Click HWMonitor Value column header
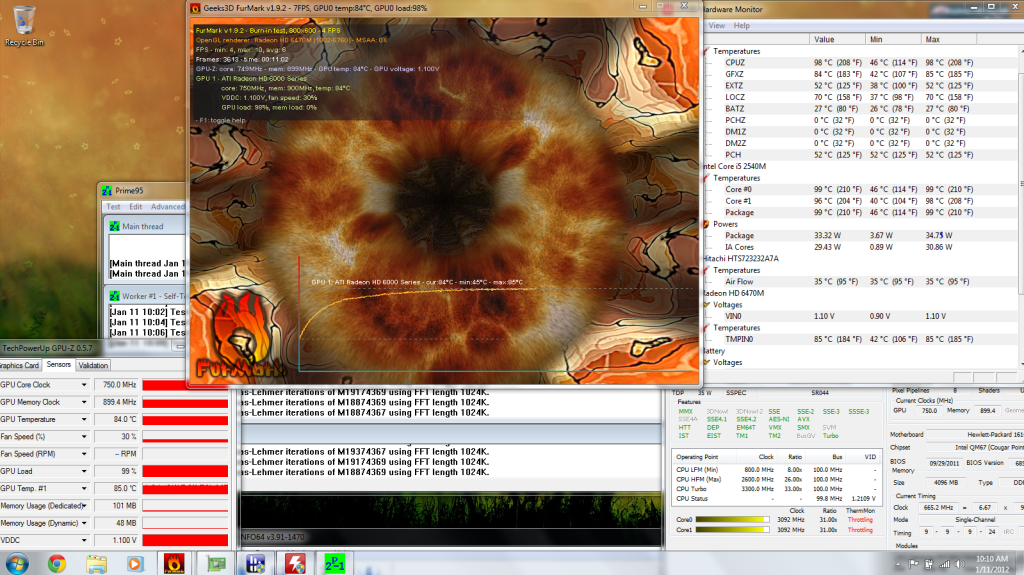 tap(837, 39)
